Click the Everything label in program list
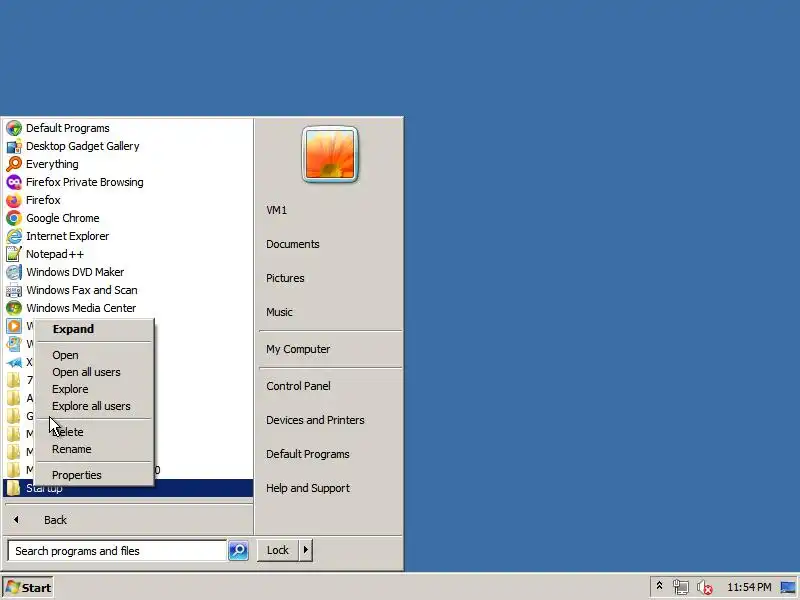 (52, 164)
